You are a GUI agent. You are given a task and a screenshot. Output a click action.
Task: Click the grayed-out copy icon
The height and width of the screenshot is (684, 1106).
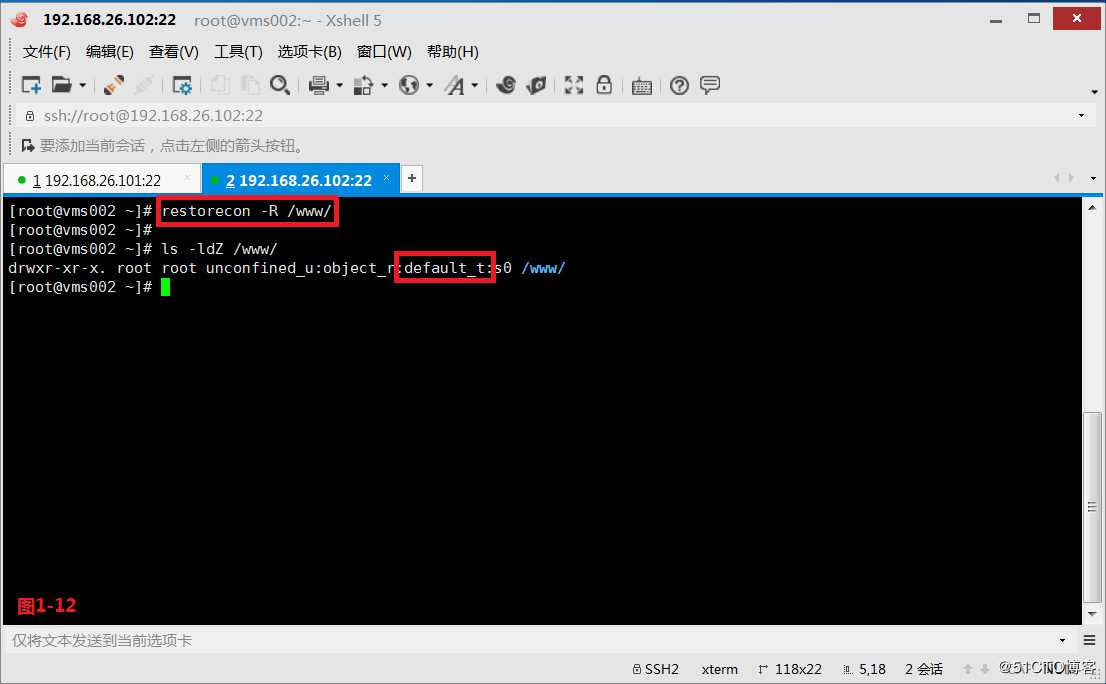(220, 85)
